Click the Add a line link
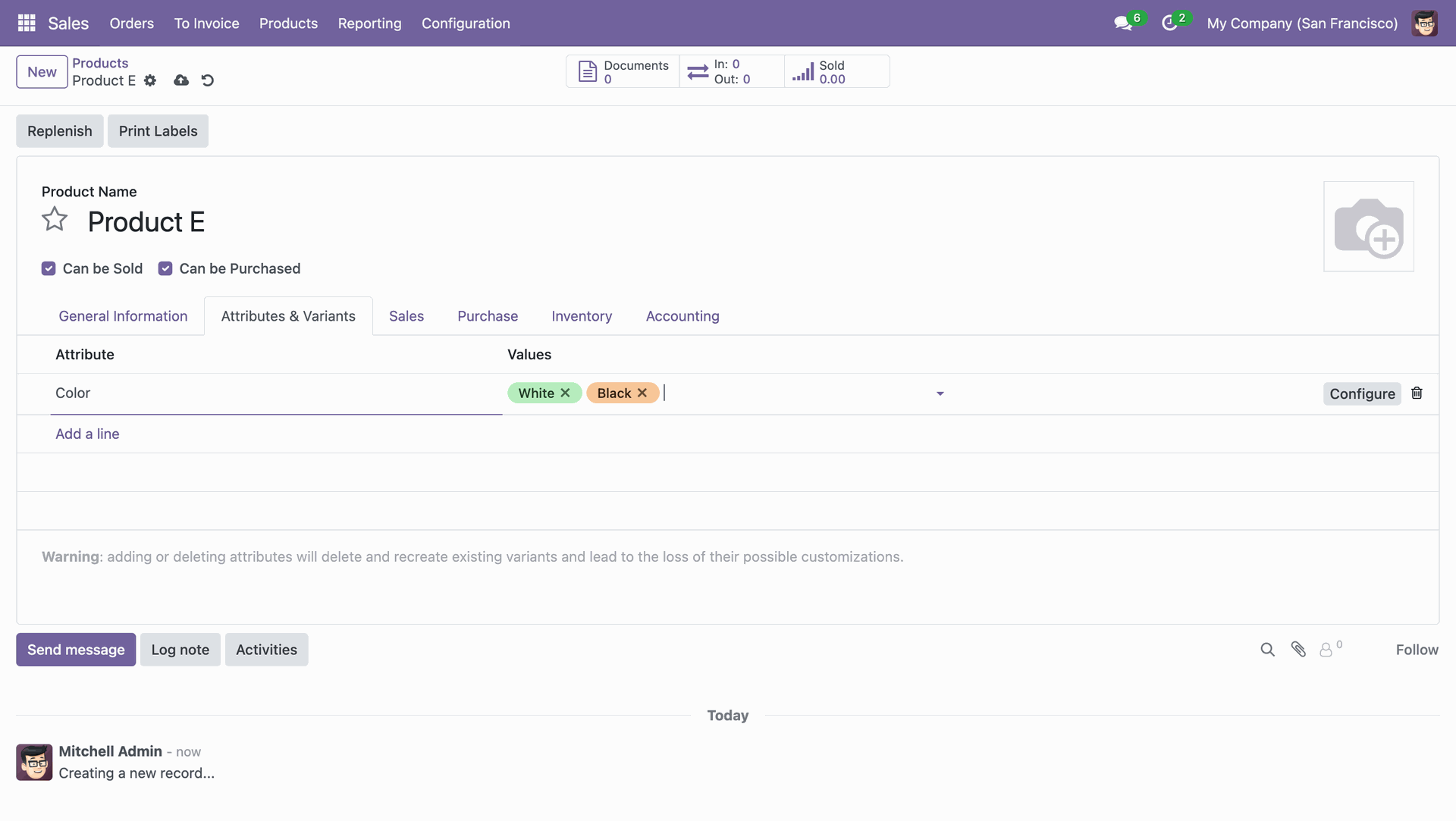Viewport: 1456px width, 821px height. (87, 434)
